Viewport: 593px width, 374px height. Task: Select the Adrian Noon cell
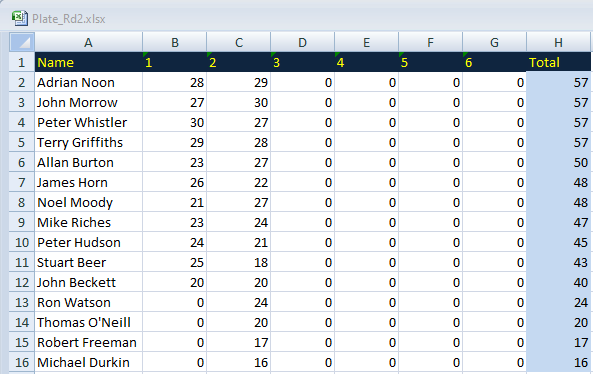click(x=88, y=82)
